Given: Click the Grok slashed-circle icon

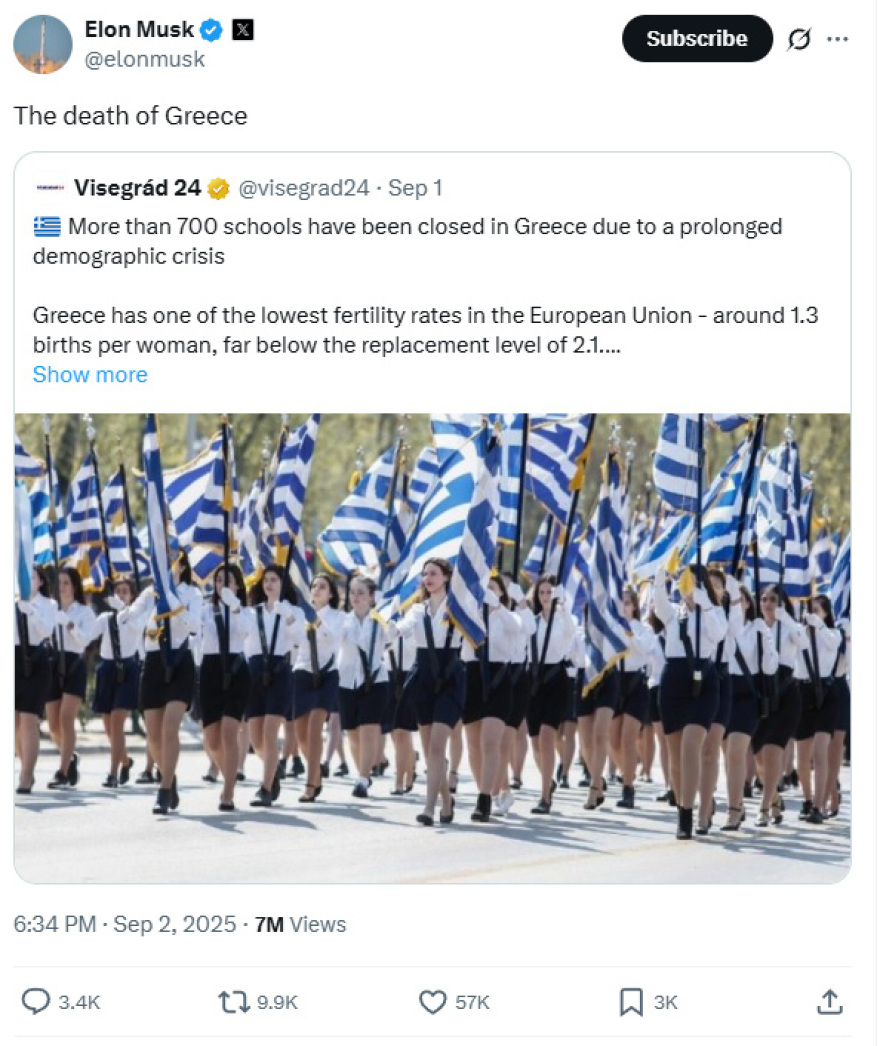Looking at the screenshot, I should pyautogui.click(x=799, y=39).
